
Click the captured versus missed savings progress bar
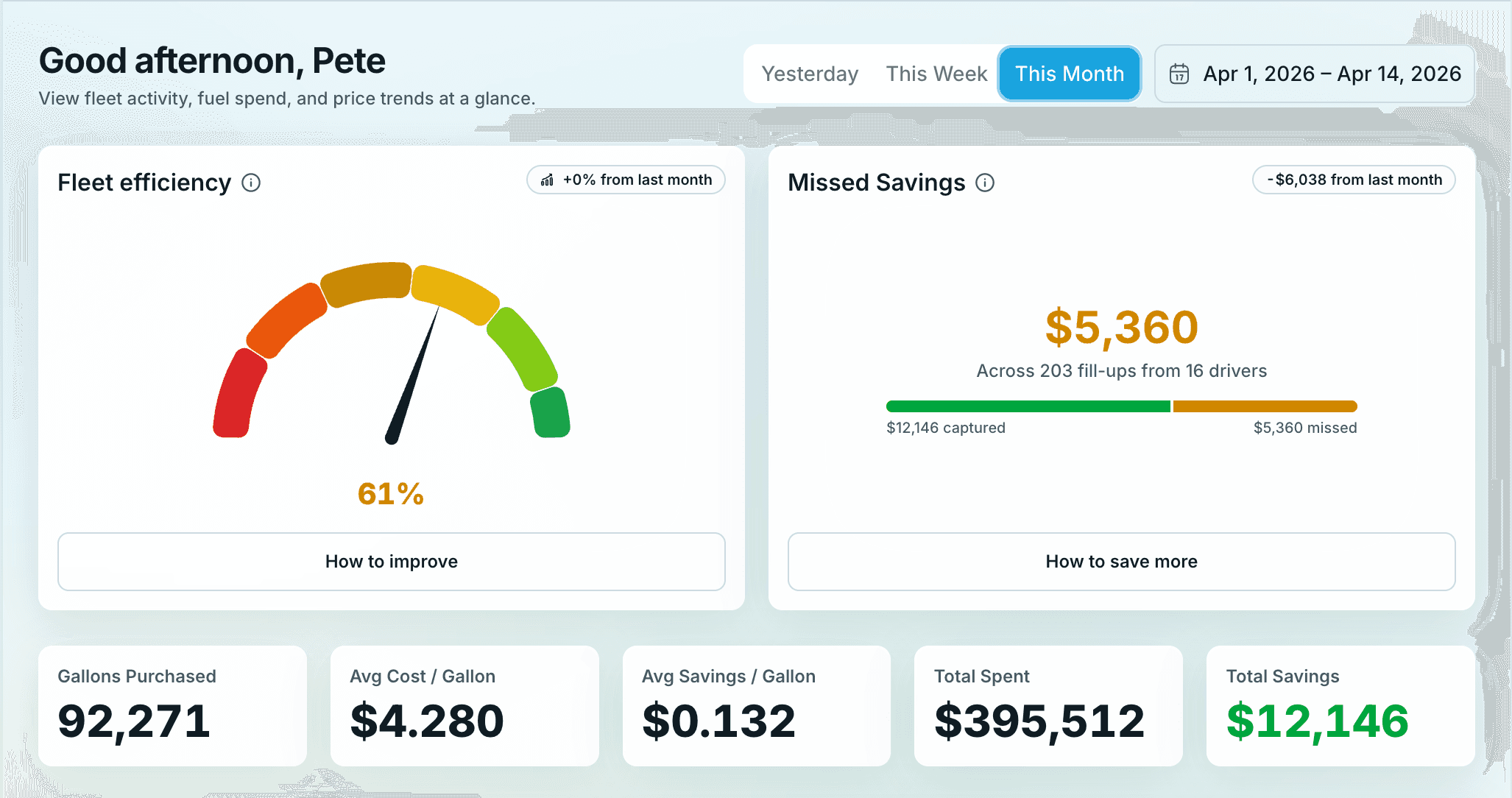tap(1121, 406)
